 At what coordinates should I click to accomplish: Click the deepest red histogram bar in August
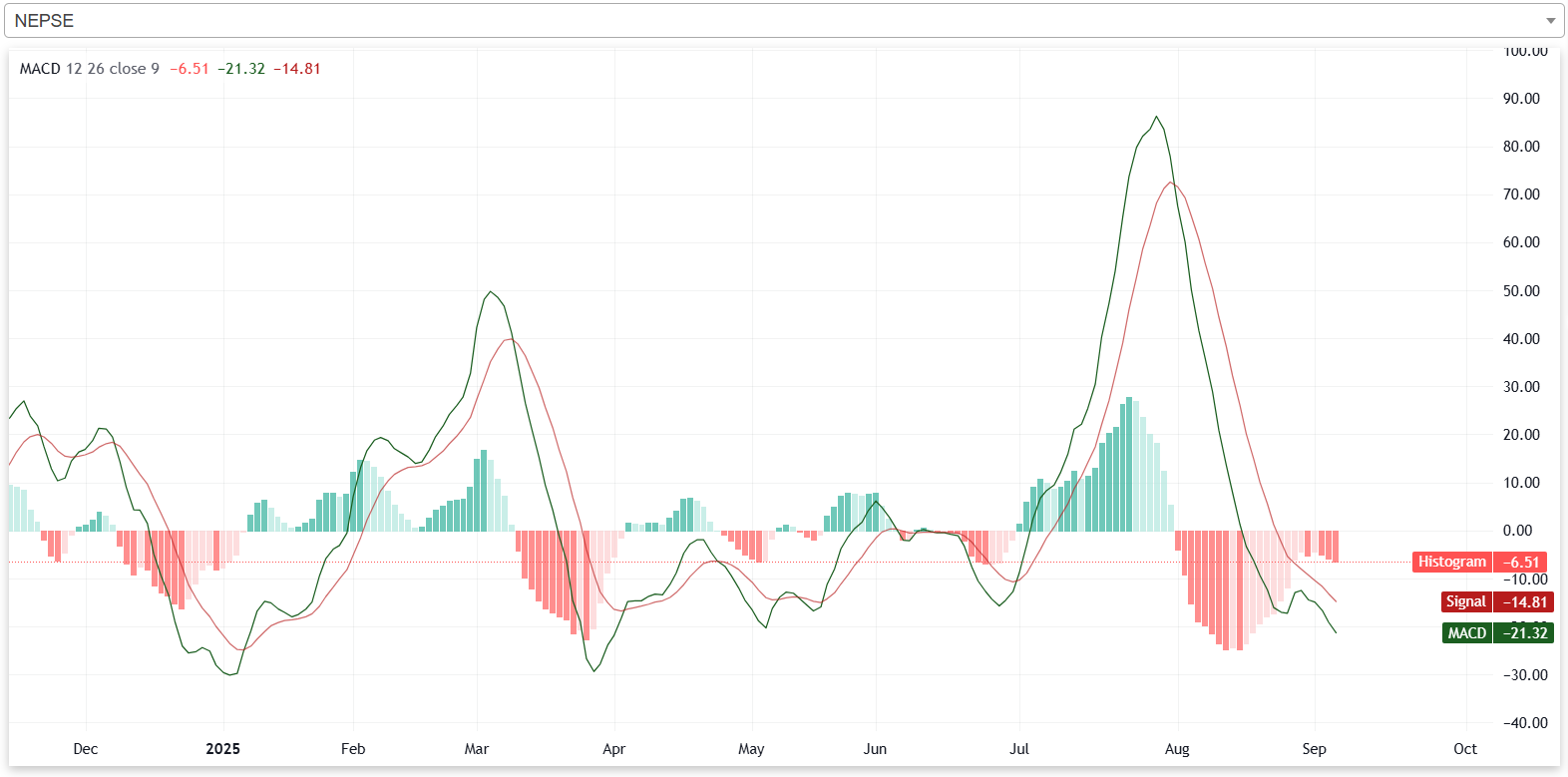coord(1239,590)
